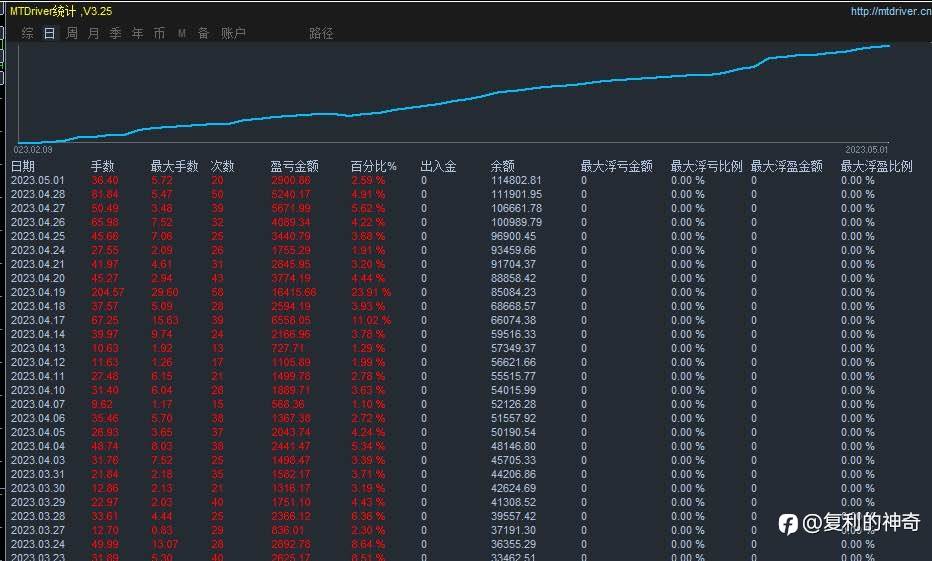Viewport: 932px width, 561px height.
Task: Select the 2023.04.25 date cell
Action: pyautogui.click(x=37, y=237)
